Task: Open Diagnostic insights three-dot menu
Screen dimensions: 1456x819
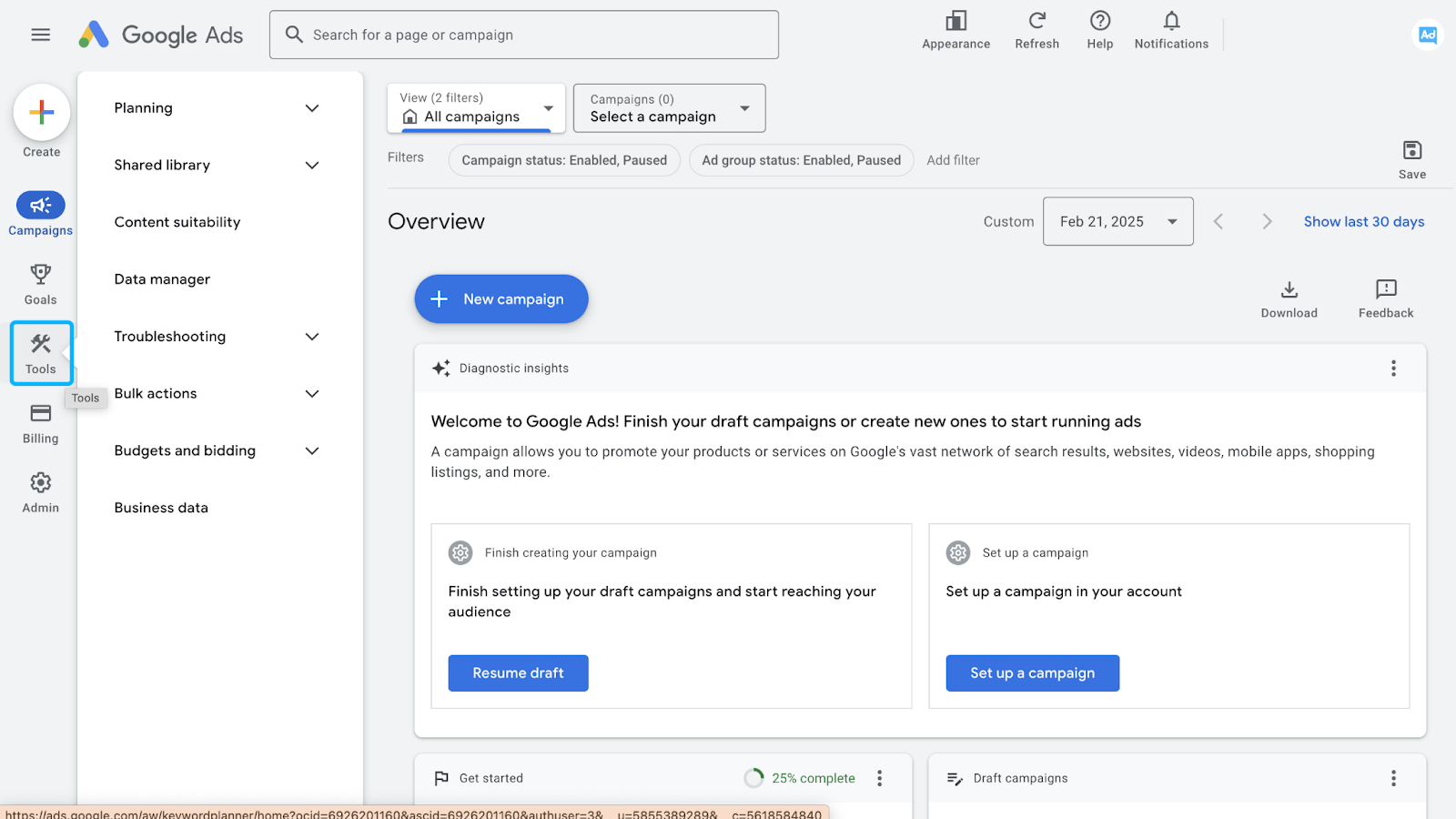Action: 1392,369
